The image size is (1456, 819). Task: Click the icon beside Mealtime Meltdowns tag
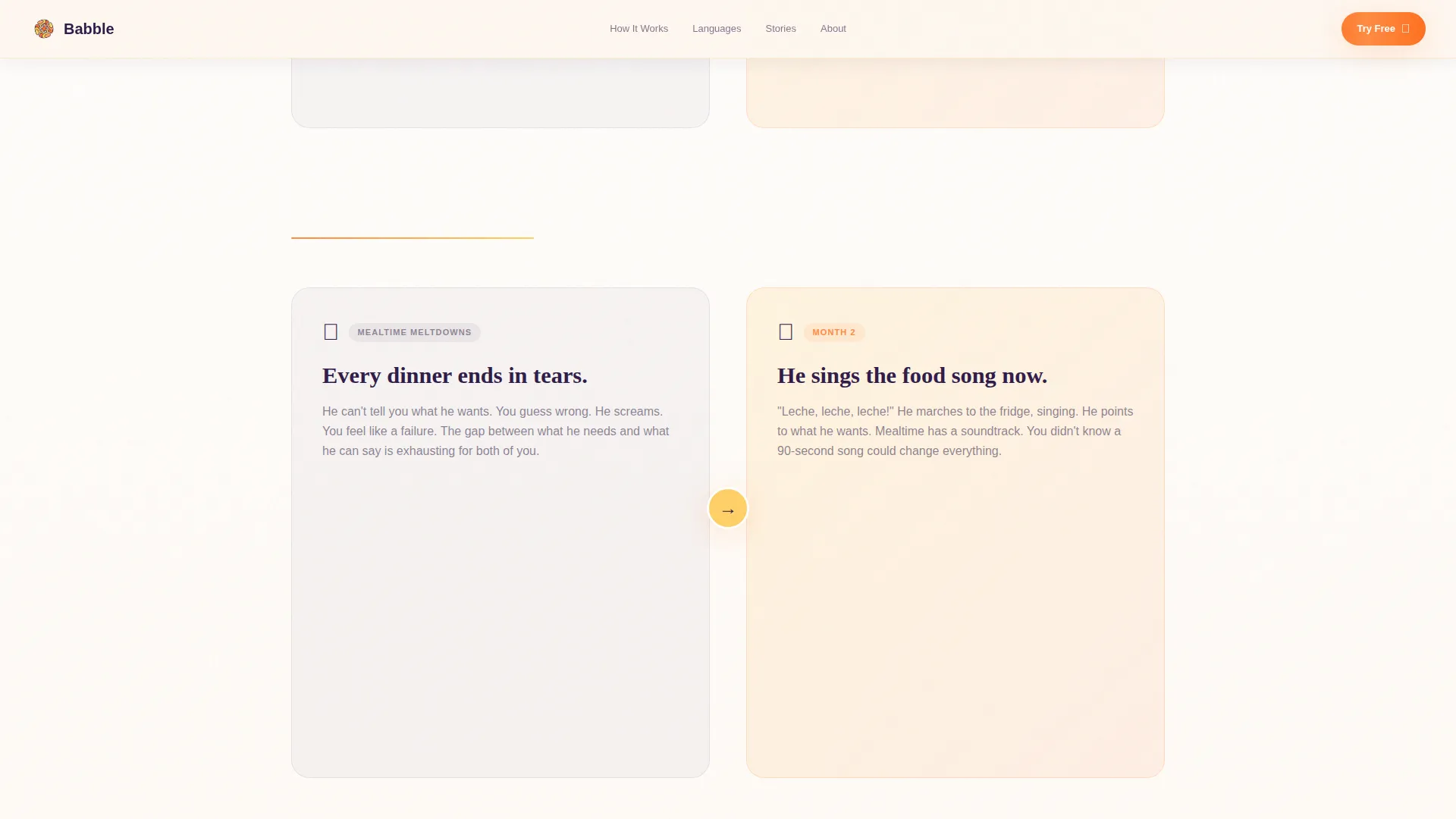pyautogui.click(x=331, y=332)
